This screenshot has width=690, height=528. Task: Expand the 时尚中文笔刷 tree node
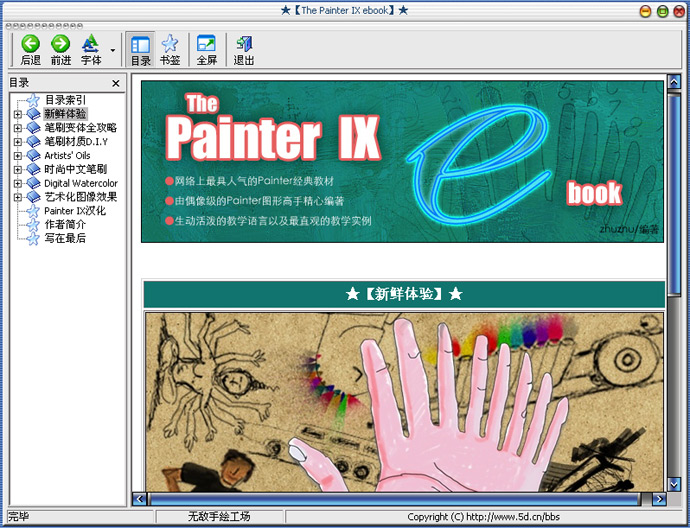[x=17, y=169]
